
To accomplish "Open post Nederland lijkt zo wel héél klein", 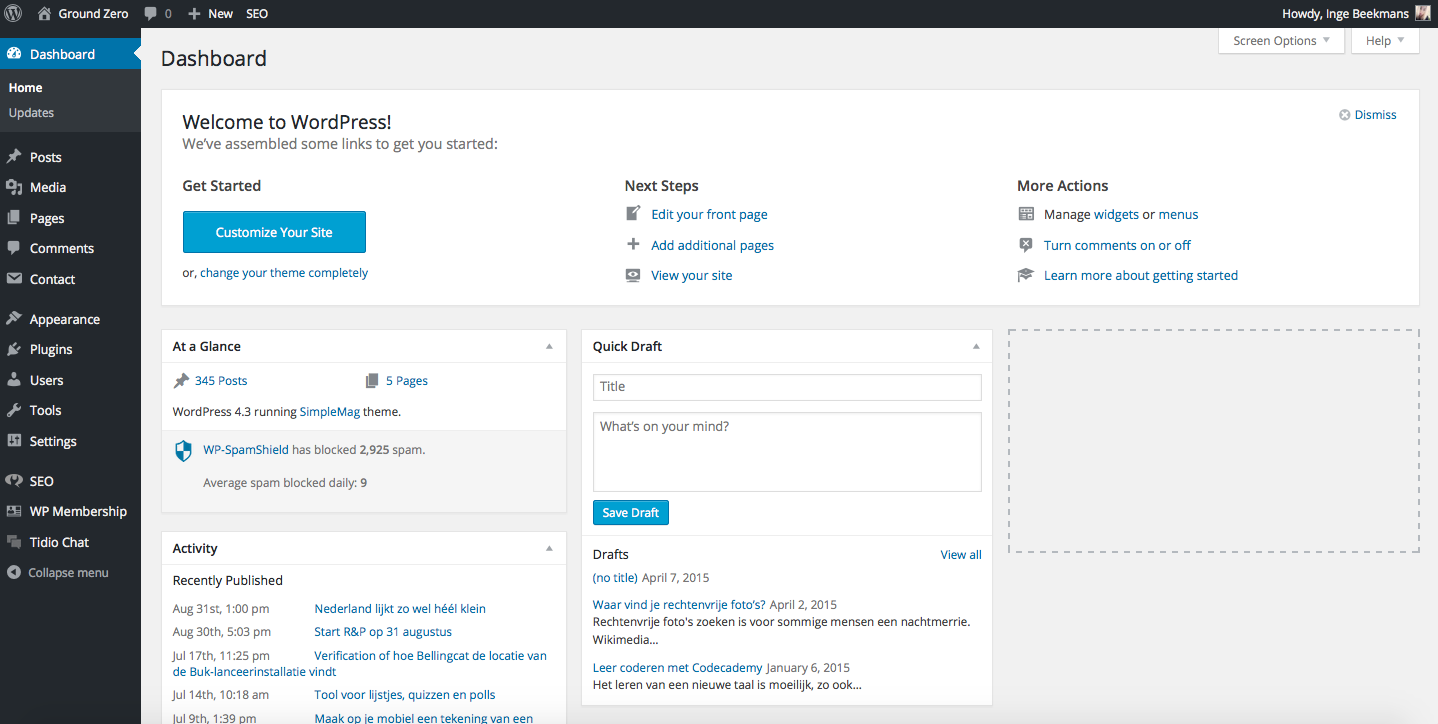I will [x=400, y=609].
